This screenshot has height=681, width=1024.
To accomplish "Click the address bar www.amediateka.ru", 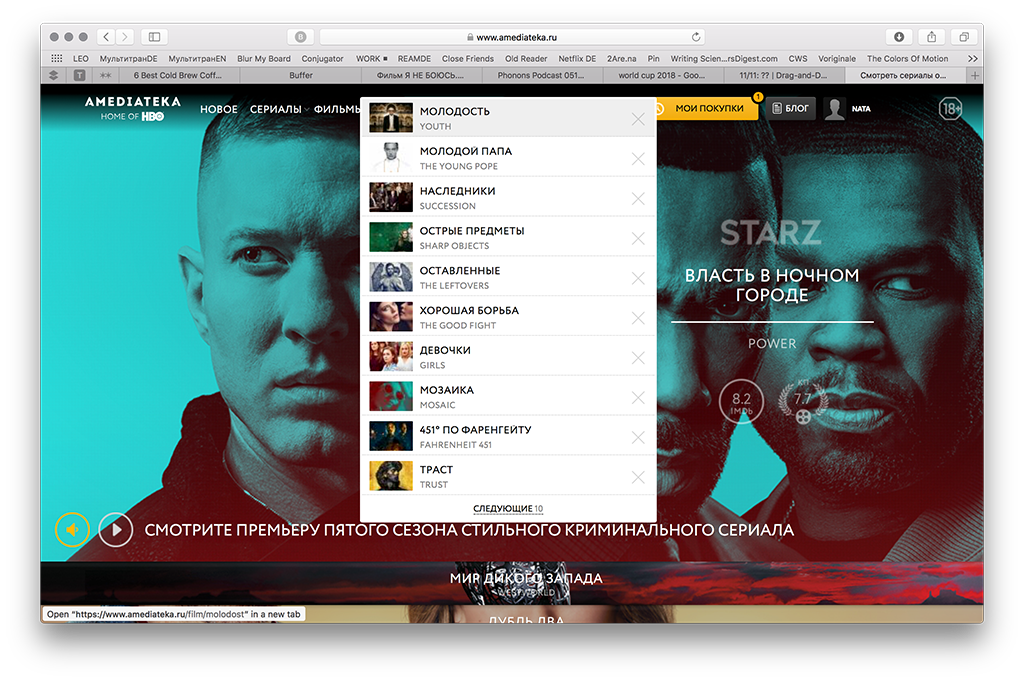I will click(513, 37).
